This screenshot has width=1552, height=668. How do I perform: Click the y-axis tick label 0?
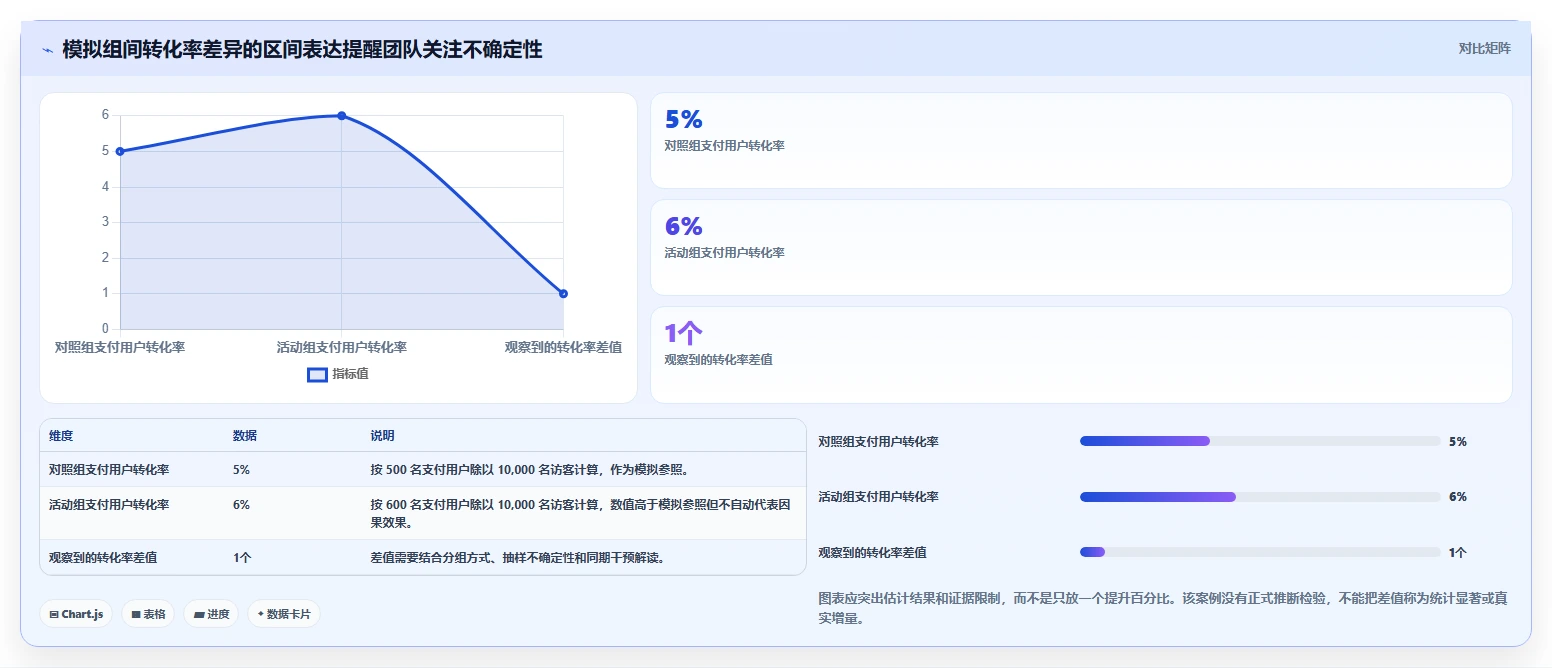tap(105, 328)
